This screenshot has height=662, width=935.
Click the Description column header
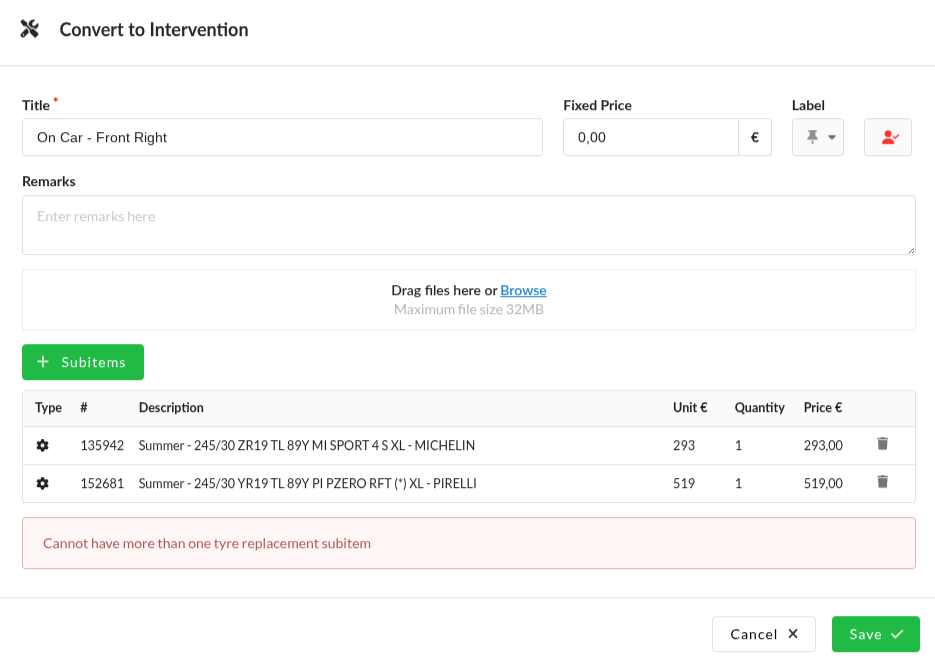171,408
